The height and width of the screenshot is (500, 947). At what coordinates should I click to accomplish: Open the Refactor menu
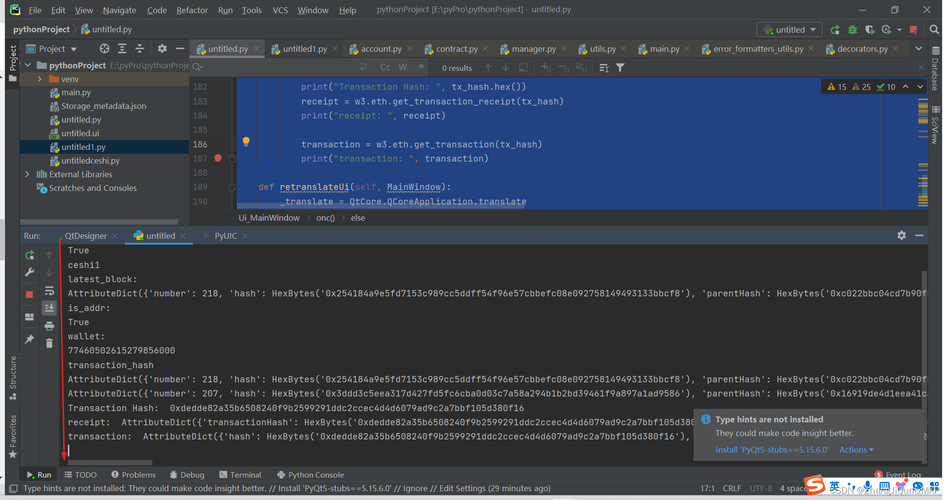coord(191,10)
